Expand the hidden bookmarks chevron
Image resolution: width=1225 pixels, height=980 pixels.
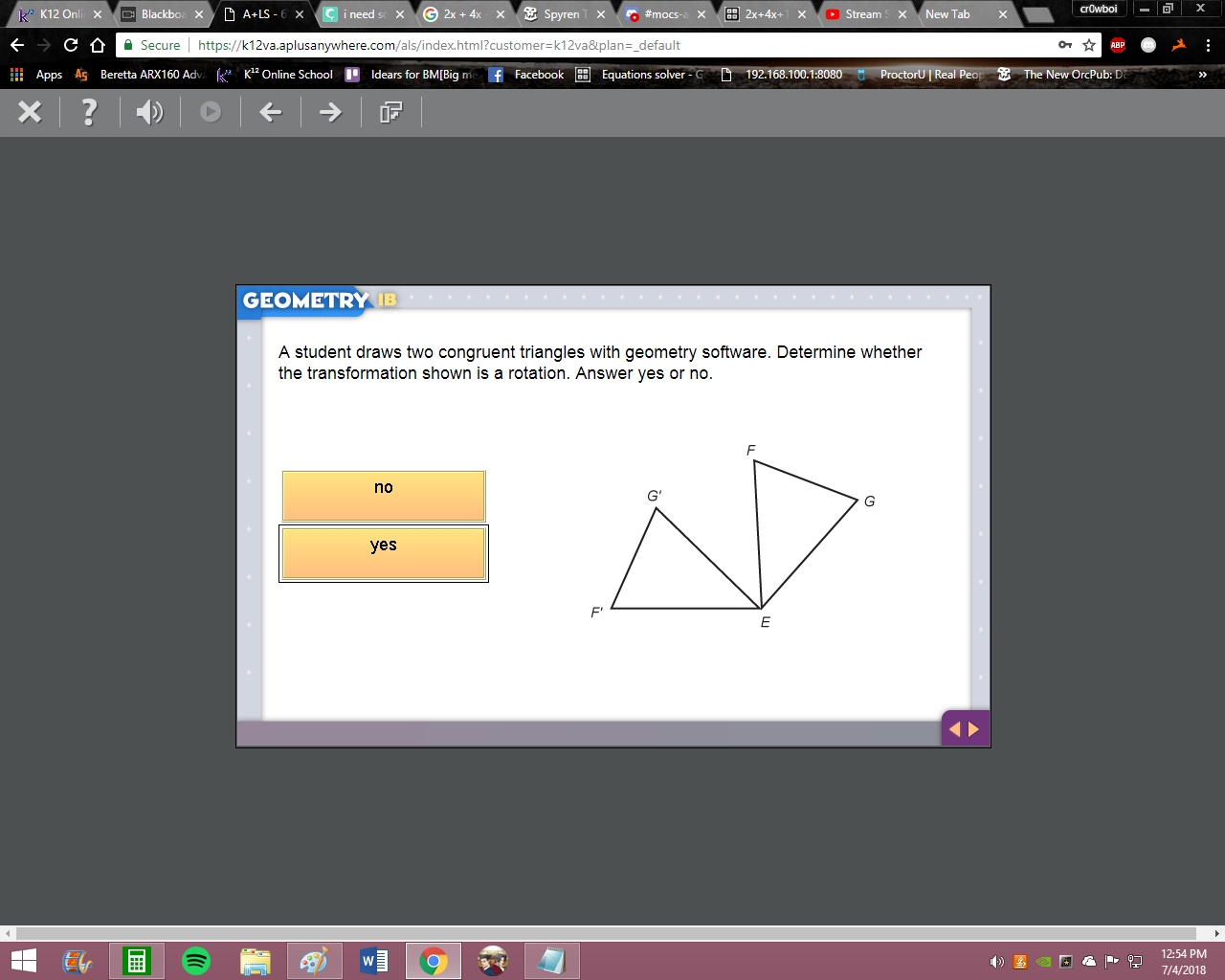click(x=1203, y=75)
